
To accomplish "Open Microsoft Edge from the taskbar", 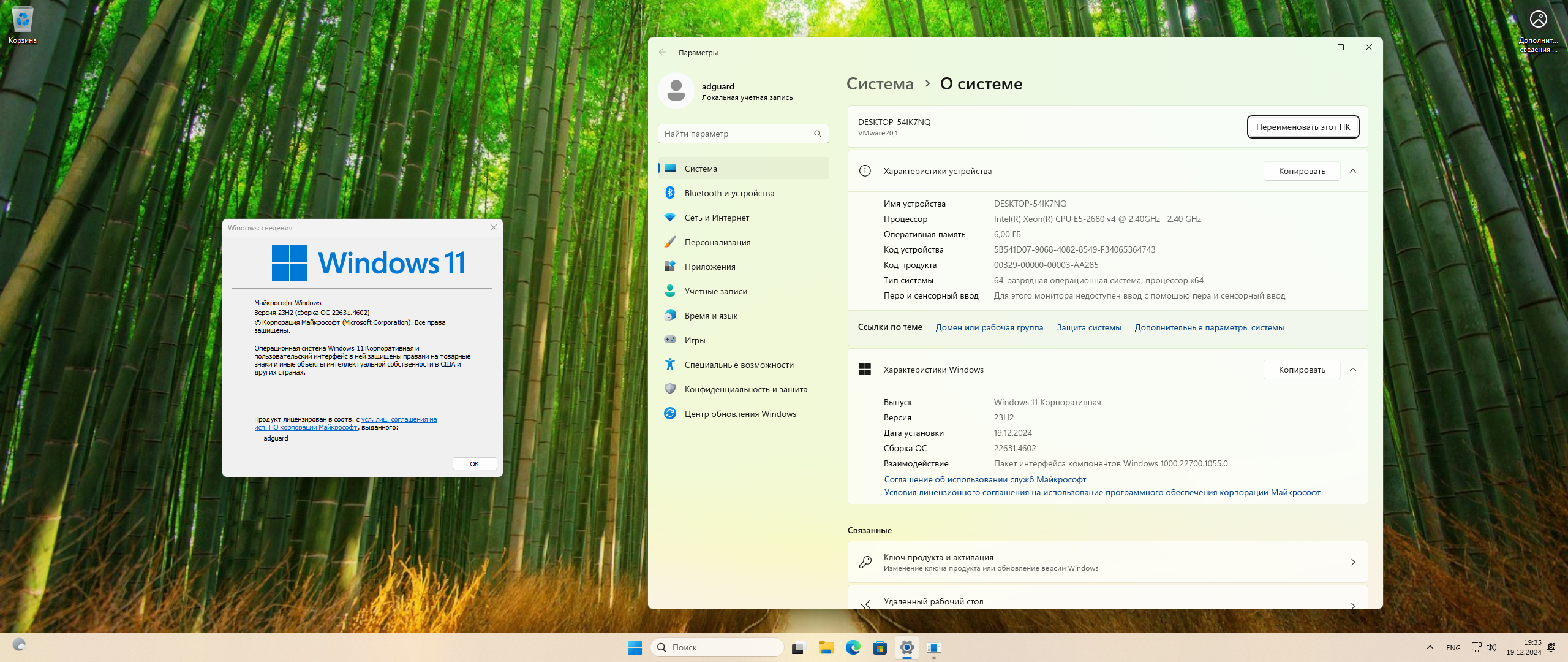I will [x=853, y=647].
